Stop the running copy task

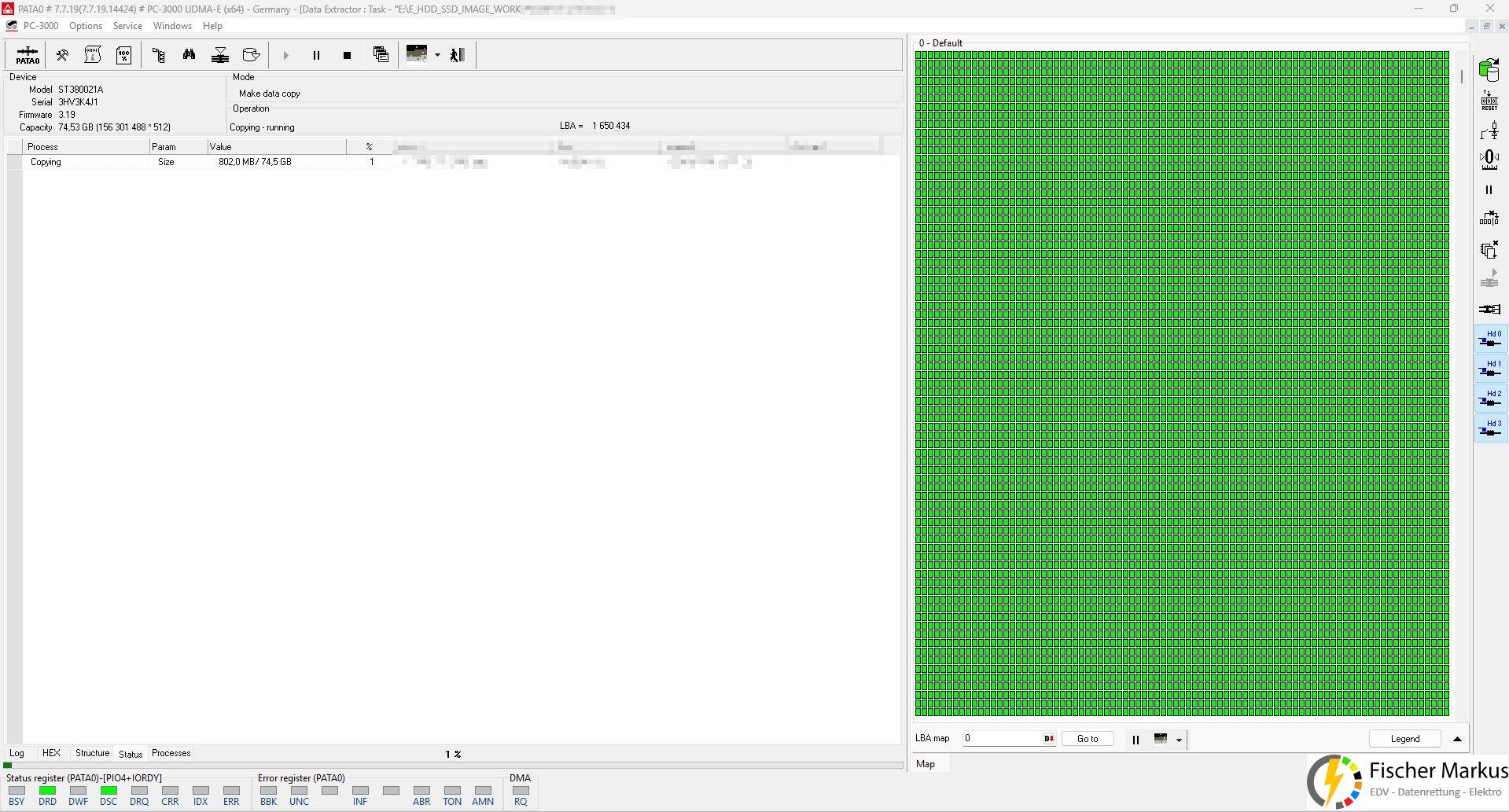tap(347, 55)
